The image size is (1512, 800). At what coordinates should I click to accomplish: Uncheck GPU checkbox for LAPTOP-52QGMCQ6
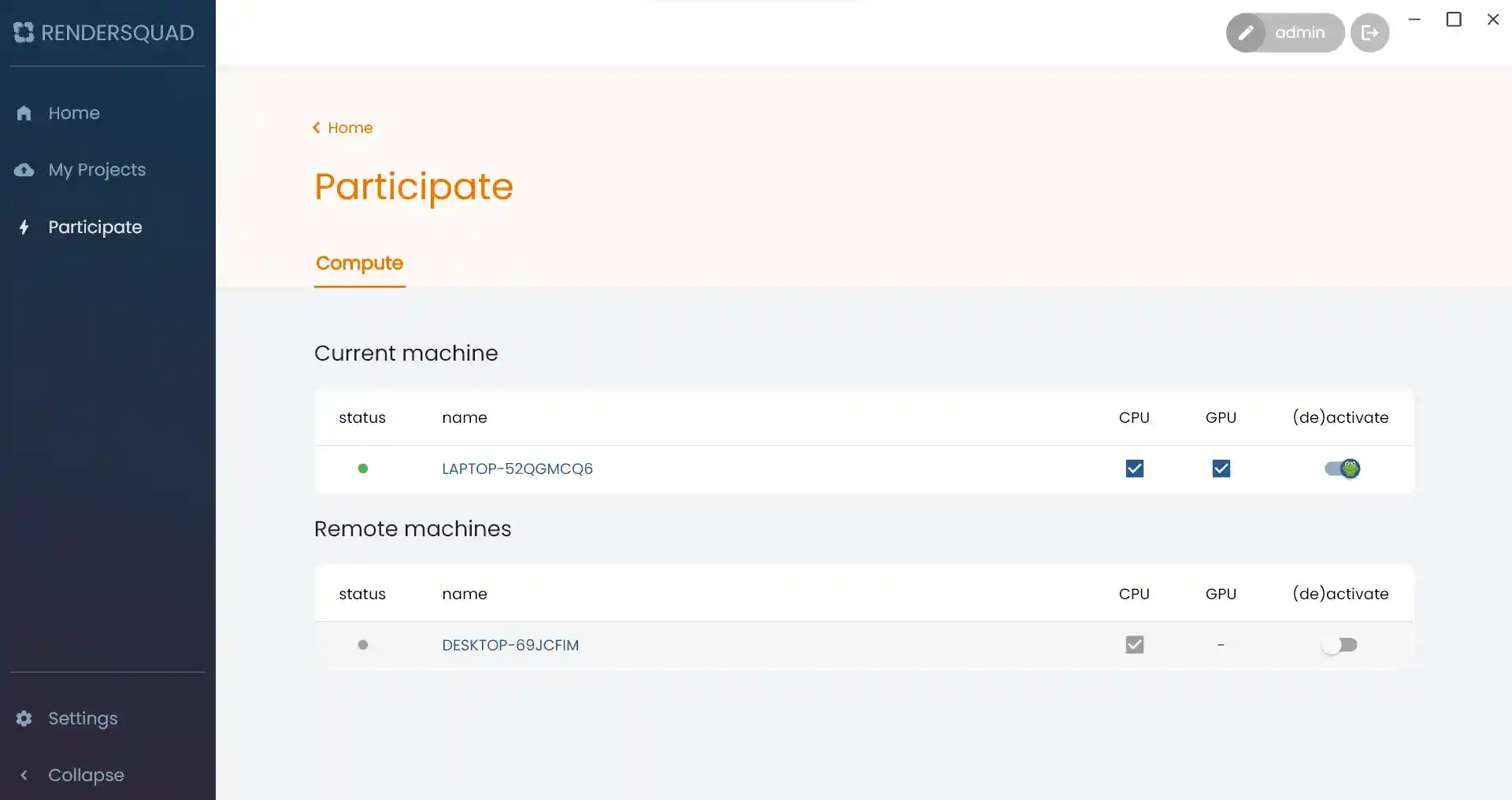click(x=1221, y=469)
